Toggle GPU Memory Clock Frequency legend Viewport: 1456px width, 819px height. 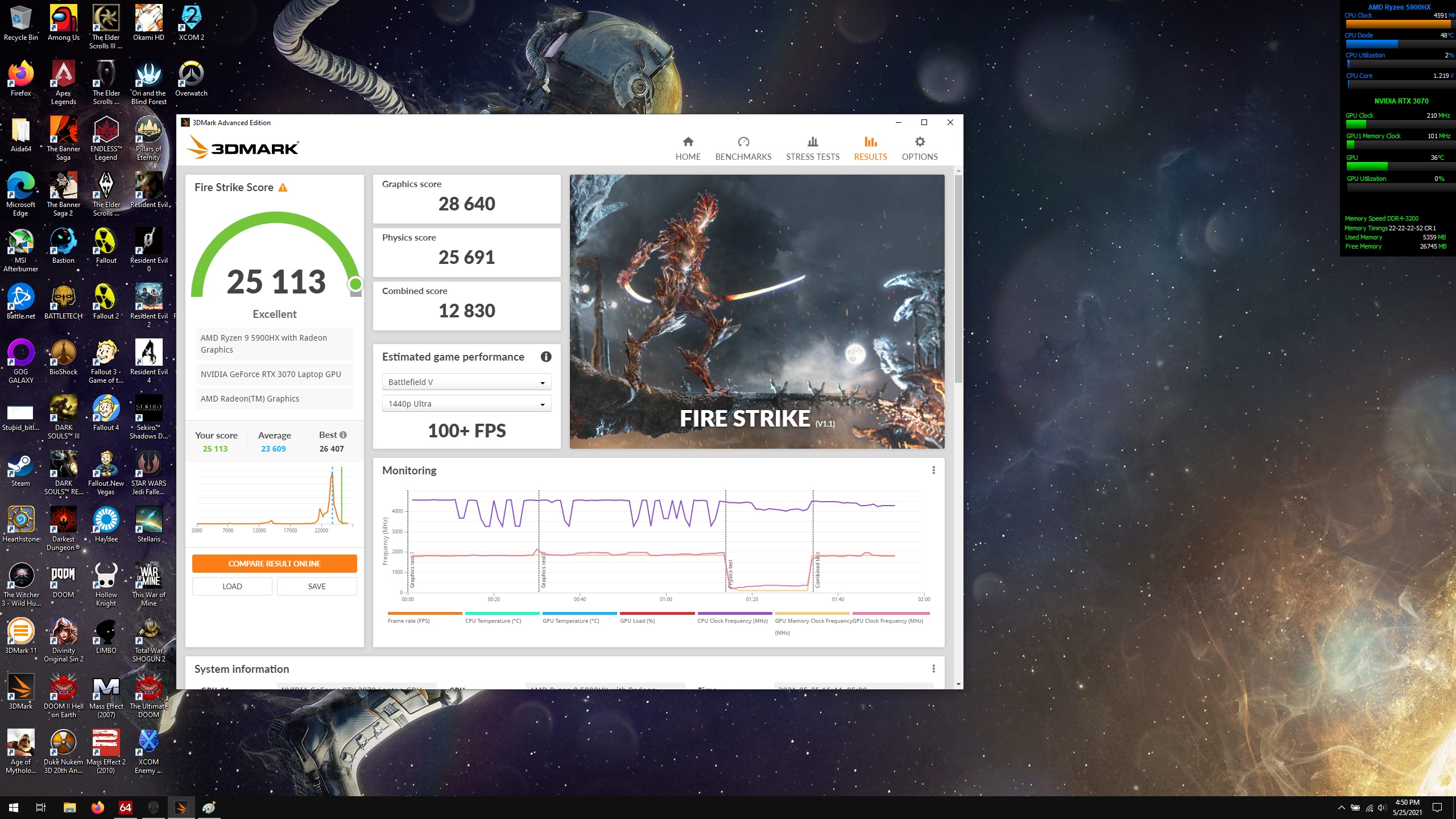812,623
